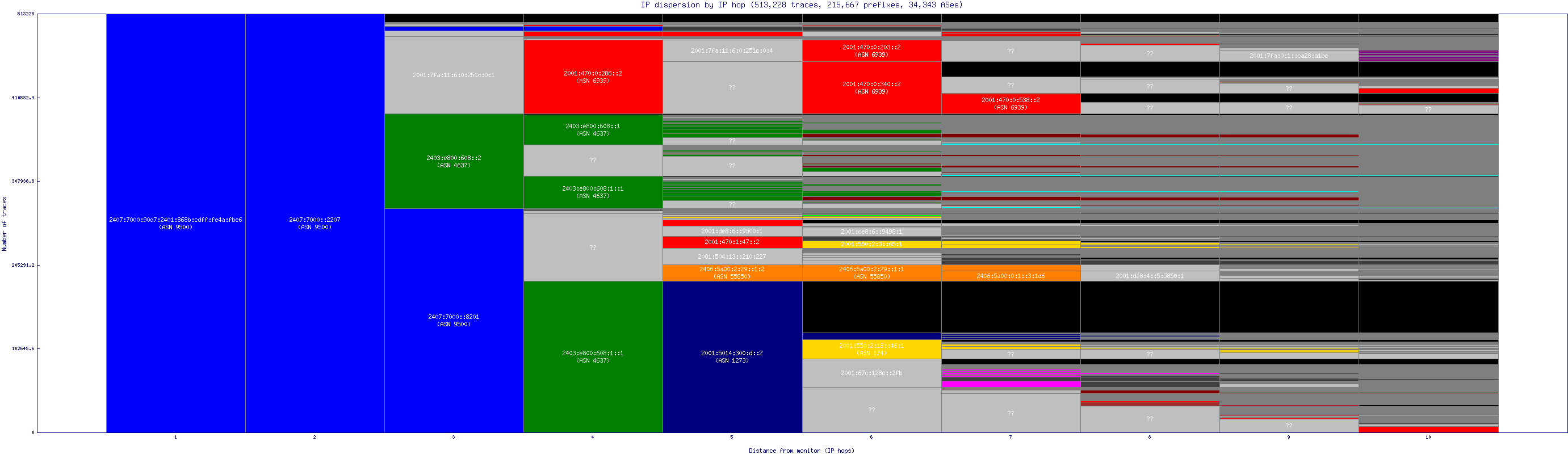The width and height of the screenshot is (1568, 454).
Task: Click gray block 2001:de8:6::9498:1
Action: point(871,232)
